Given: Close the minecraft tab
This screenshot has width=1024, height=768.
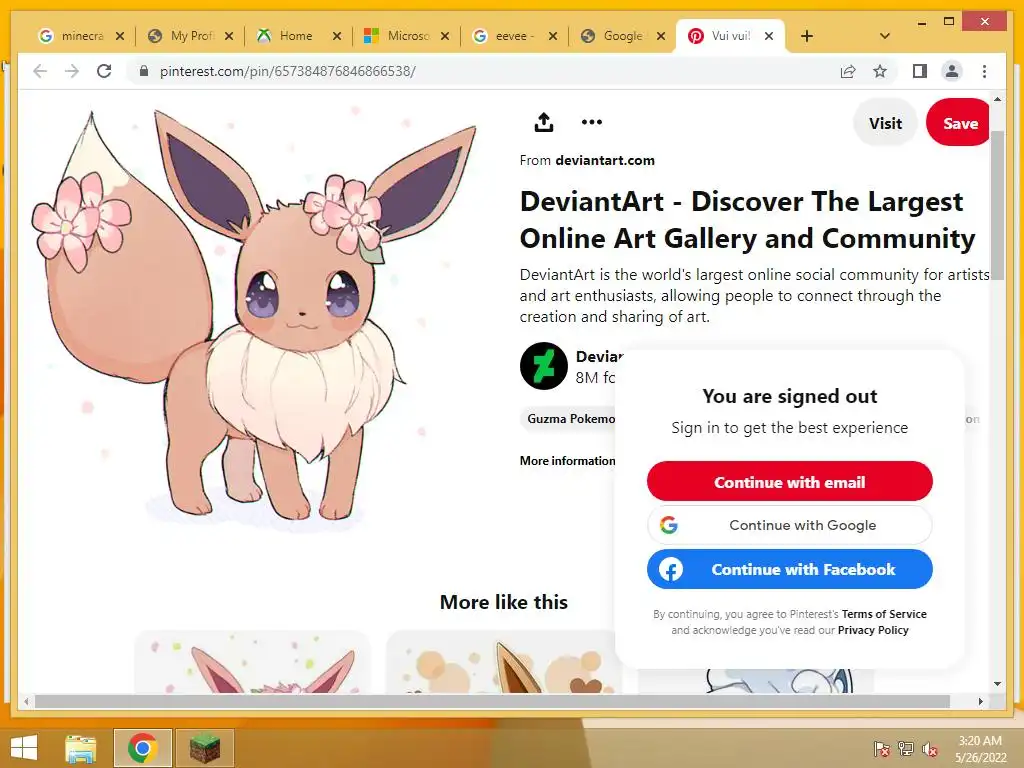Looking at the screenshot, I should [120, 36].
